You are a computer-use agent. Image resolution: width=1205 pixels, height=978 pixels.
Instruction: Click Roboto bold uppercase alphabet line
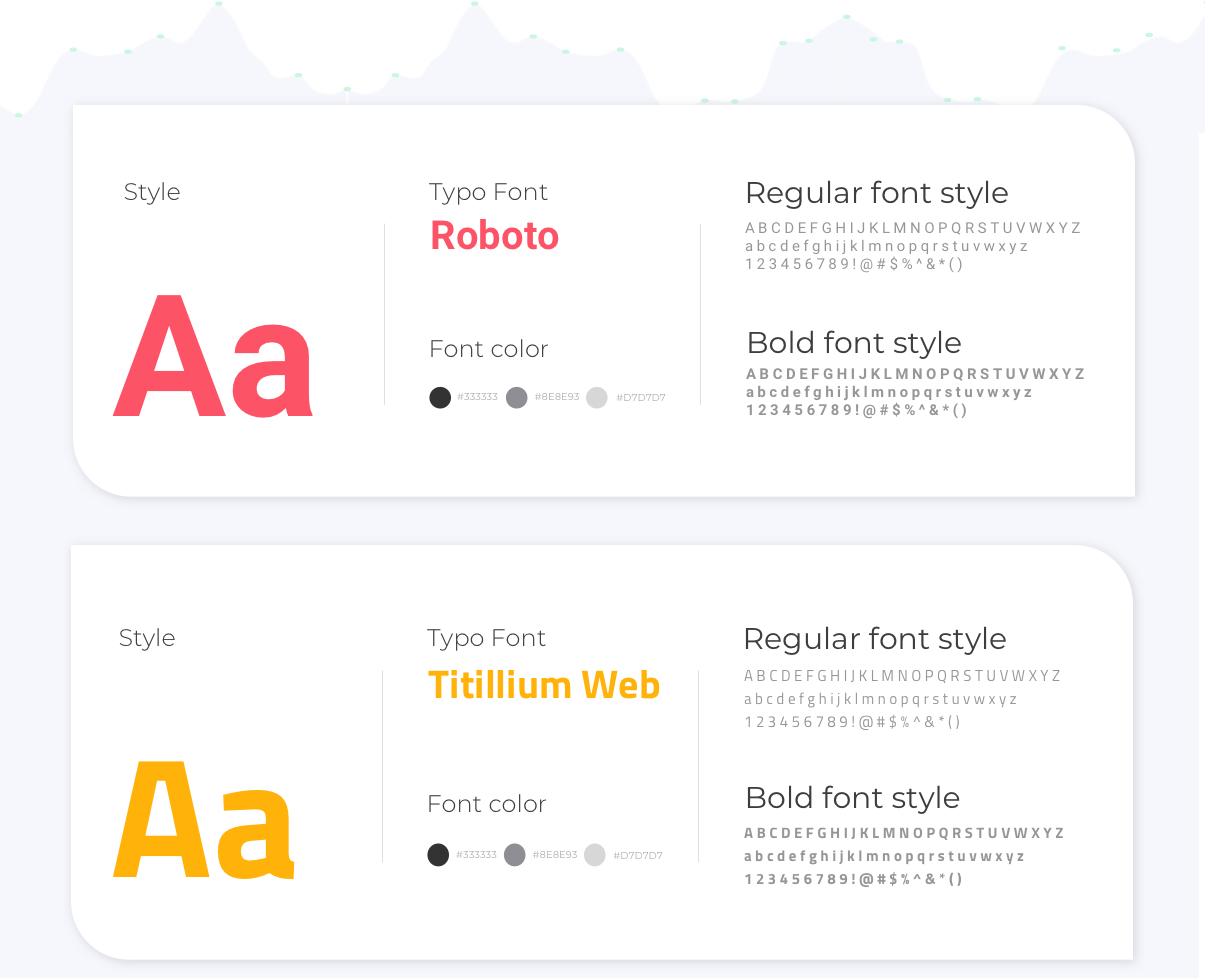point(916,374)
